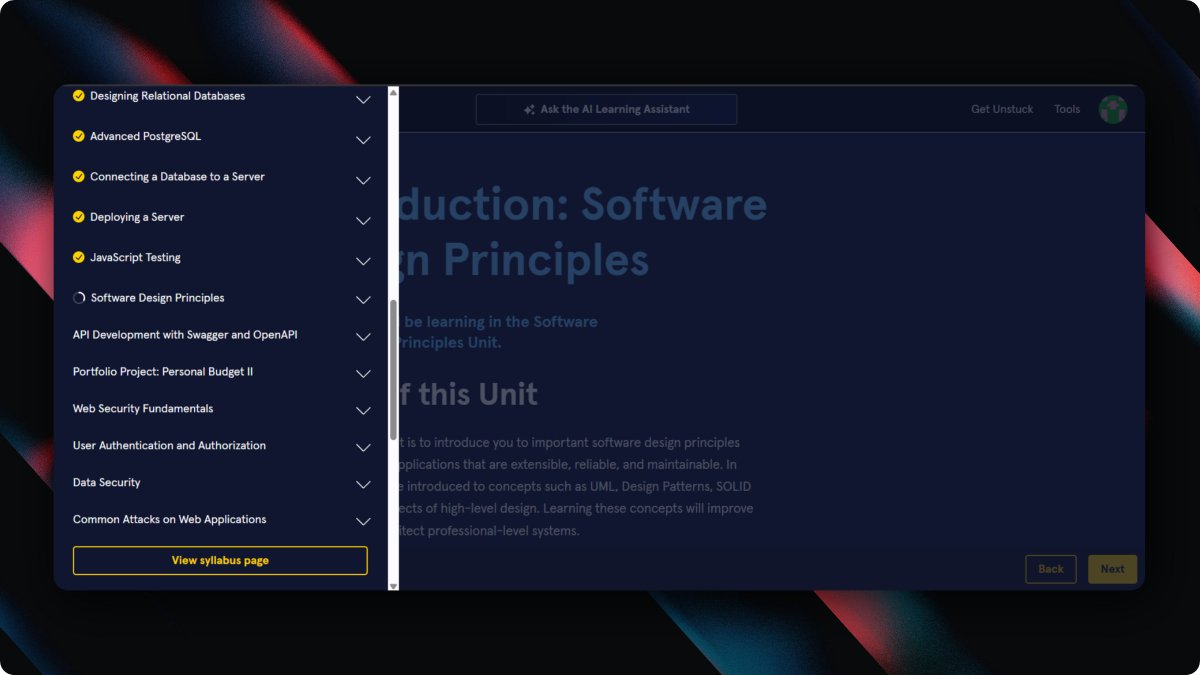Open the user profile avatar
This screenshot has height=675, width=1200.
point(1113,109)
